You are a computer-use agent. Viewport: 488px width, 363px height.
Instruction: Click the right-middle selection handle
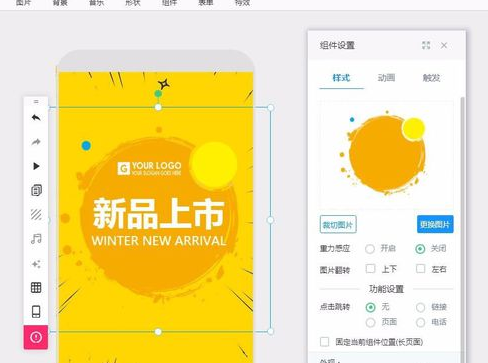[x=270, y=220]
